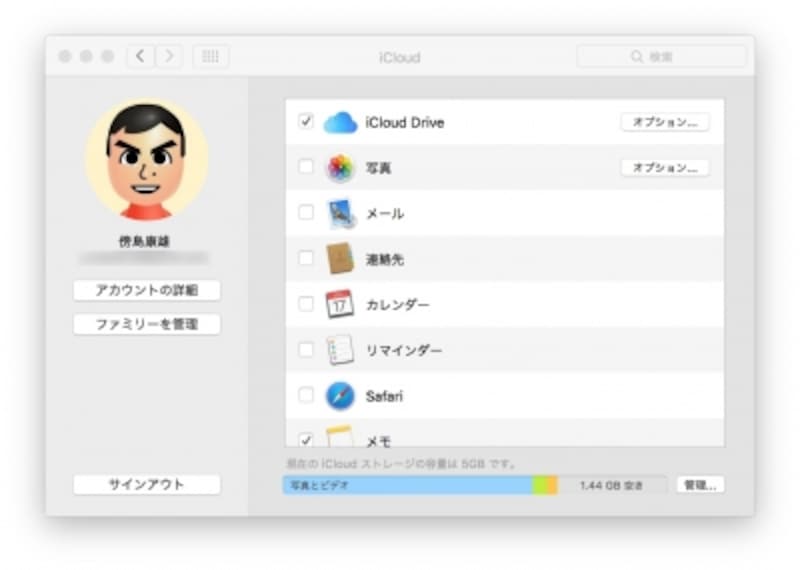This screenshot has width=800, height=570.
Task: Show all preferences grid button
Action: click(x=211, y=56)
